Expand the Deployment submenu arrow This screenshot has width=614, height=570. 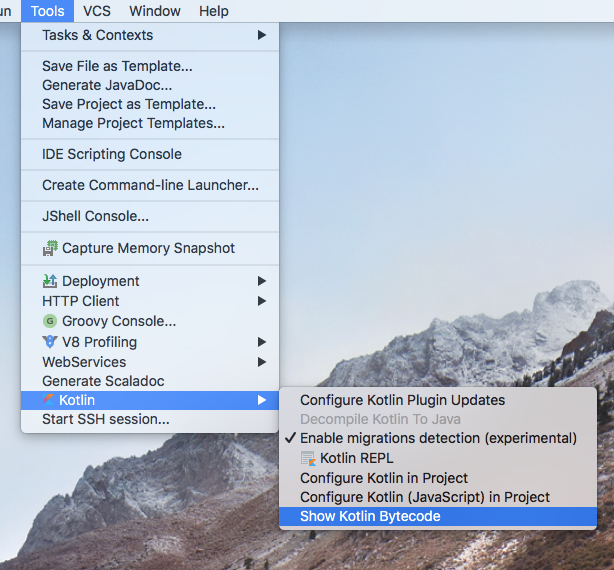(262, 281)
